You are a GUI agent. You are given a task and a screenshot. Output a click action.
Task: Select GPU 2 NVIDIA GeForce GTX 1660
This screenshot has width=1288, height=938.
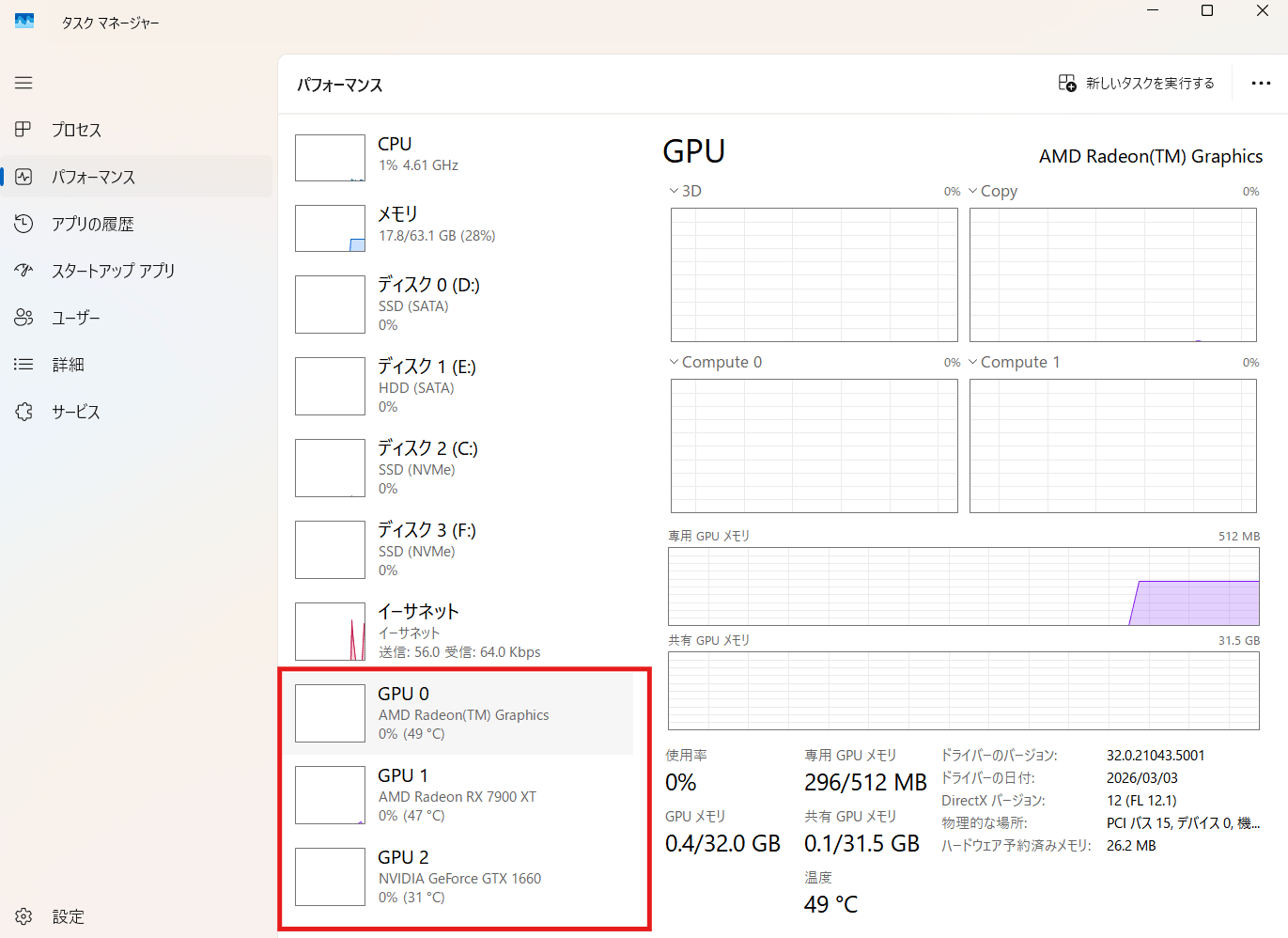457,877
